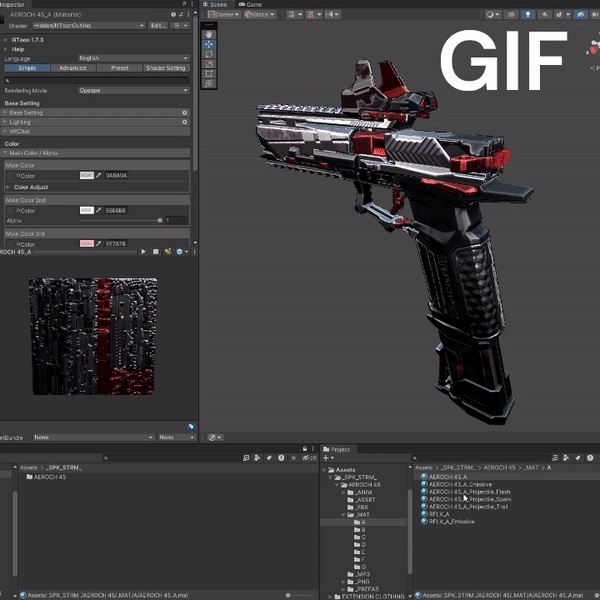Click AEROCH 45 in right breadcrumb path

pyautogui.click(x=499, y=468)
